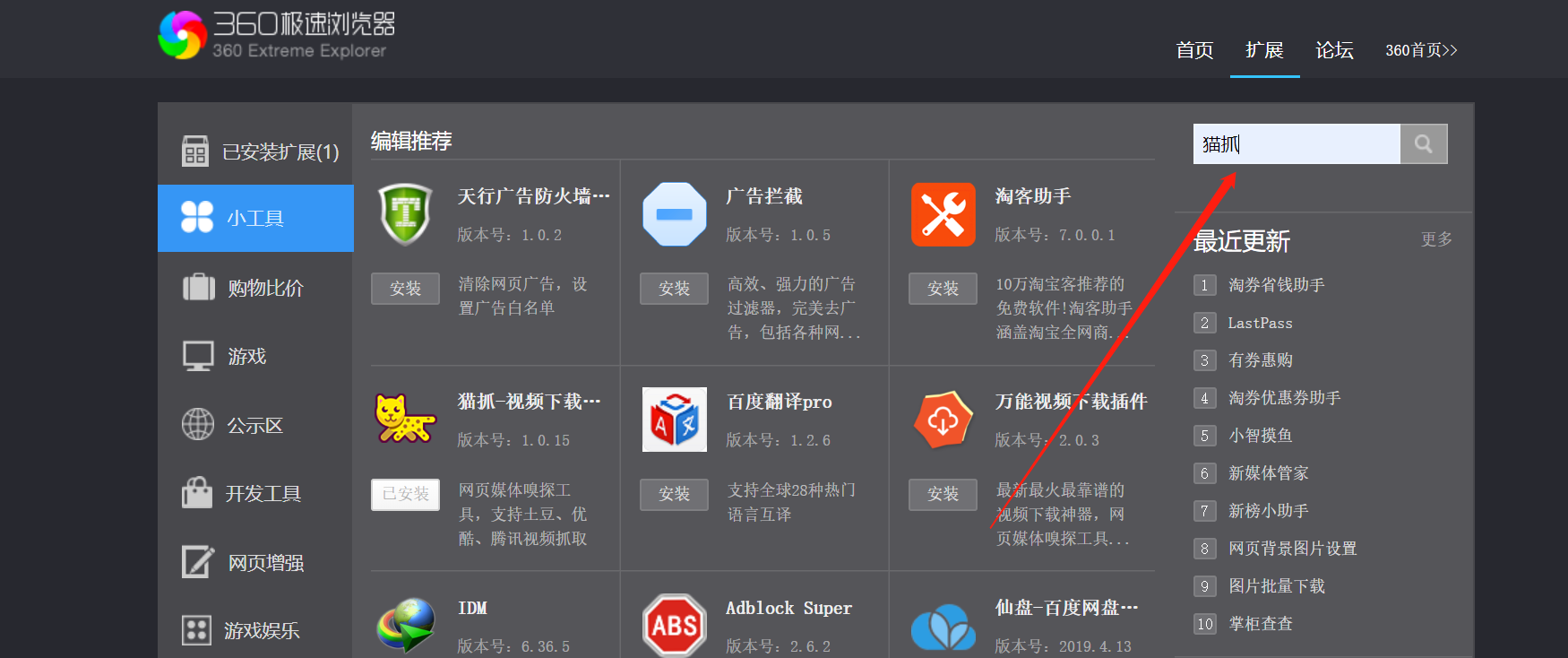This screenshot has height=658, width=1568.
Task: Select the 小工具 category label
Action: [255, 218]
